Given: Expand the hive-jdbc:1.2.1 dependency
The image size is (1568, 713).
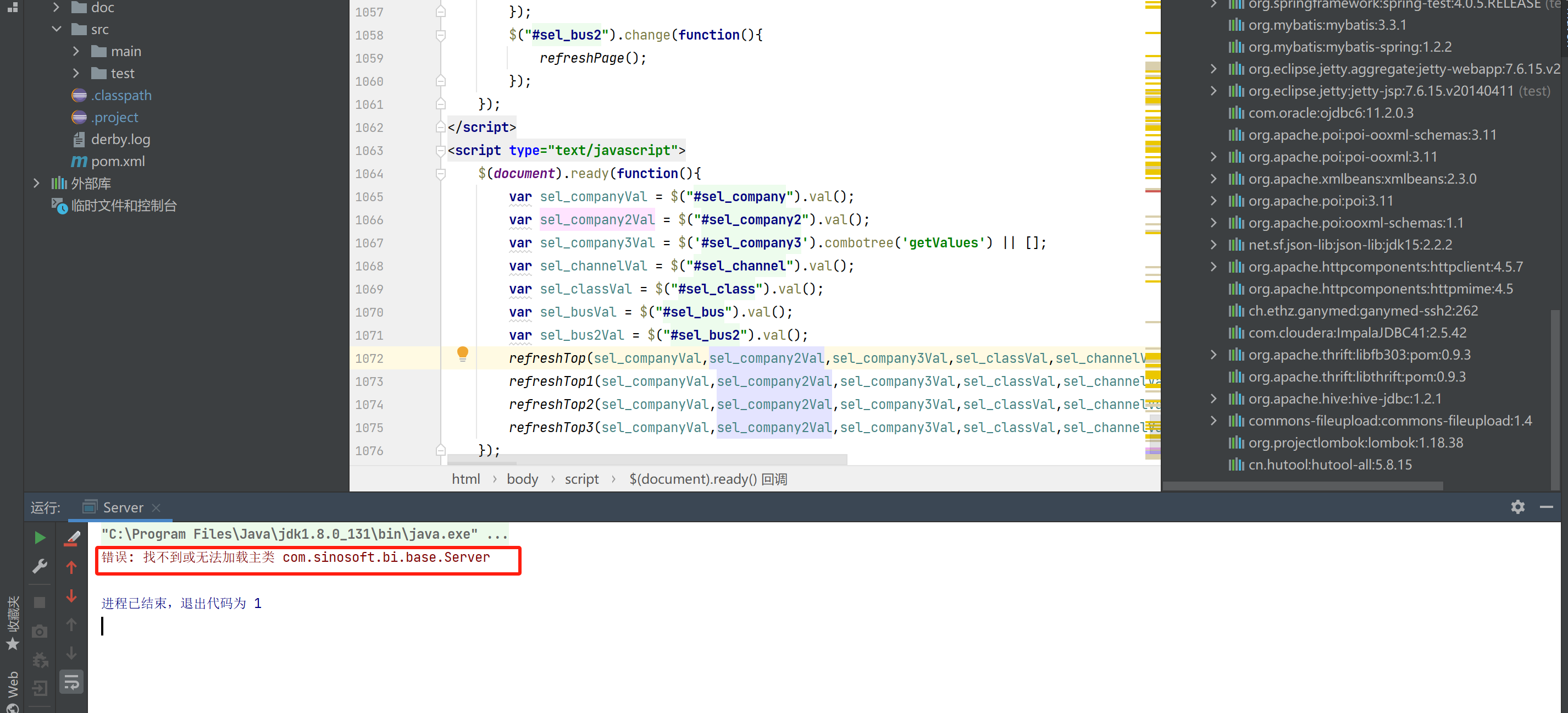Looking at the screenshot, I should coord(1213,398).
